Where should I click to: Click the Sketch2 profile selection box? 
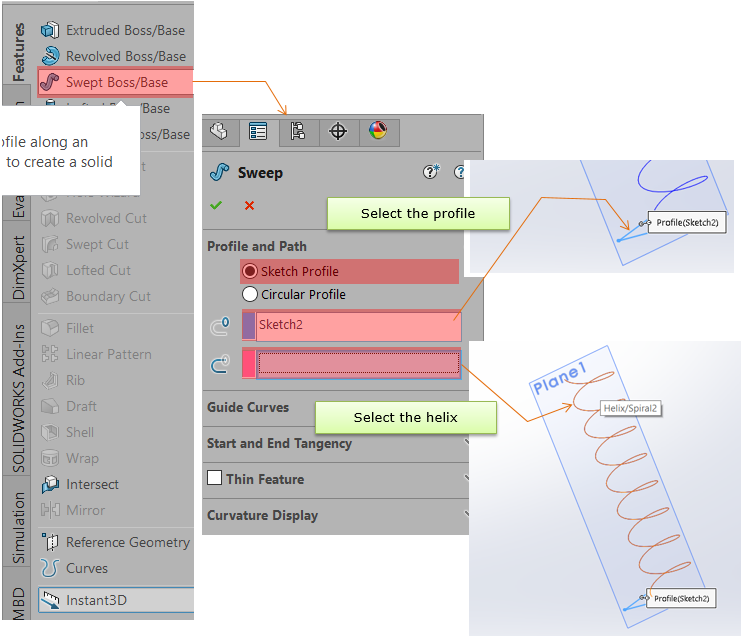pos(359,325)
